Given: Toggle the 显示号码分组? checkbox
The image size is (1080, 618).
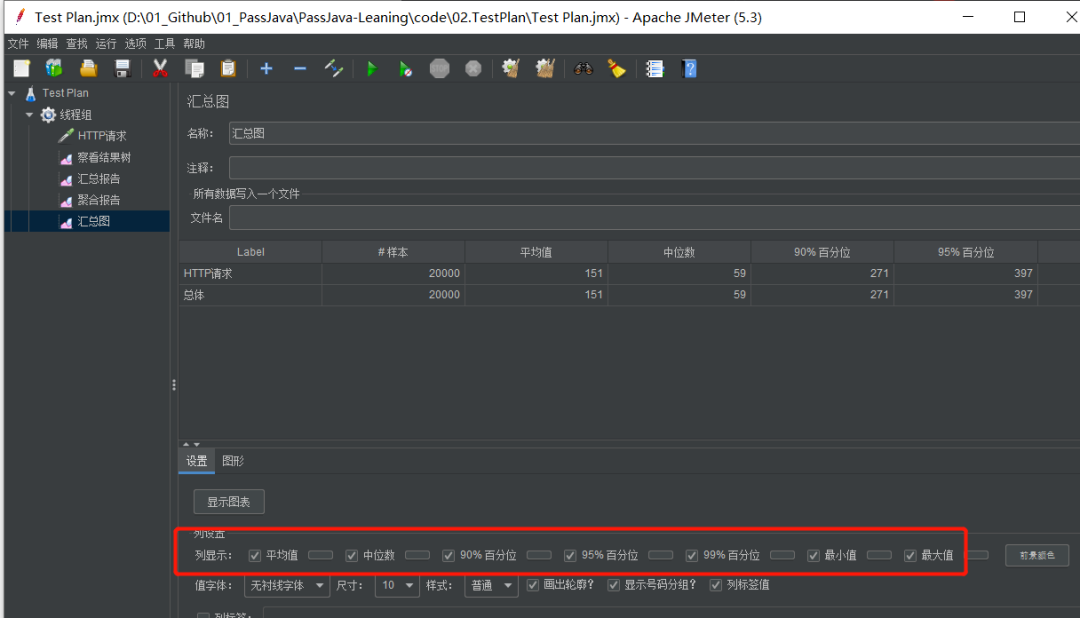Looking at the screenshot, I should [614, 585].
